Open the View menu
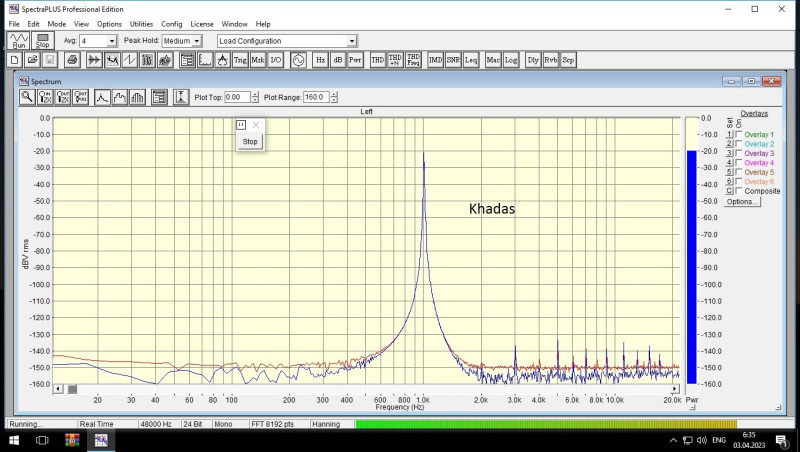 click(x=81, y=24)
